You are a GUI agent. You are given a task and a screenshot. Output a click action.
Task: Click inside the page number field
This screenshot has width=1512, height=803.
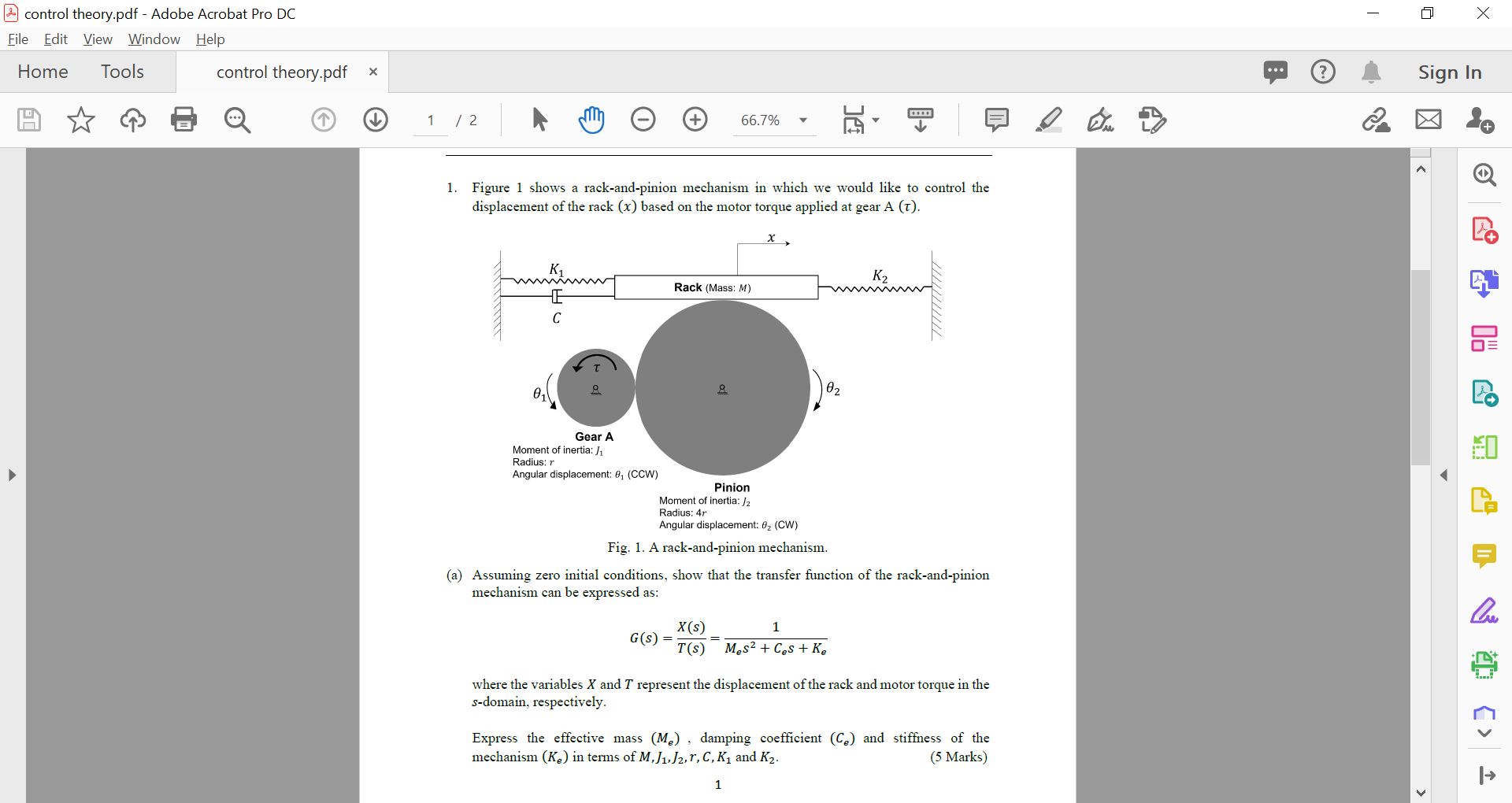tap(430, 120)
